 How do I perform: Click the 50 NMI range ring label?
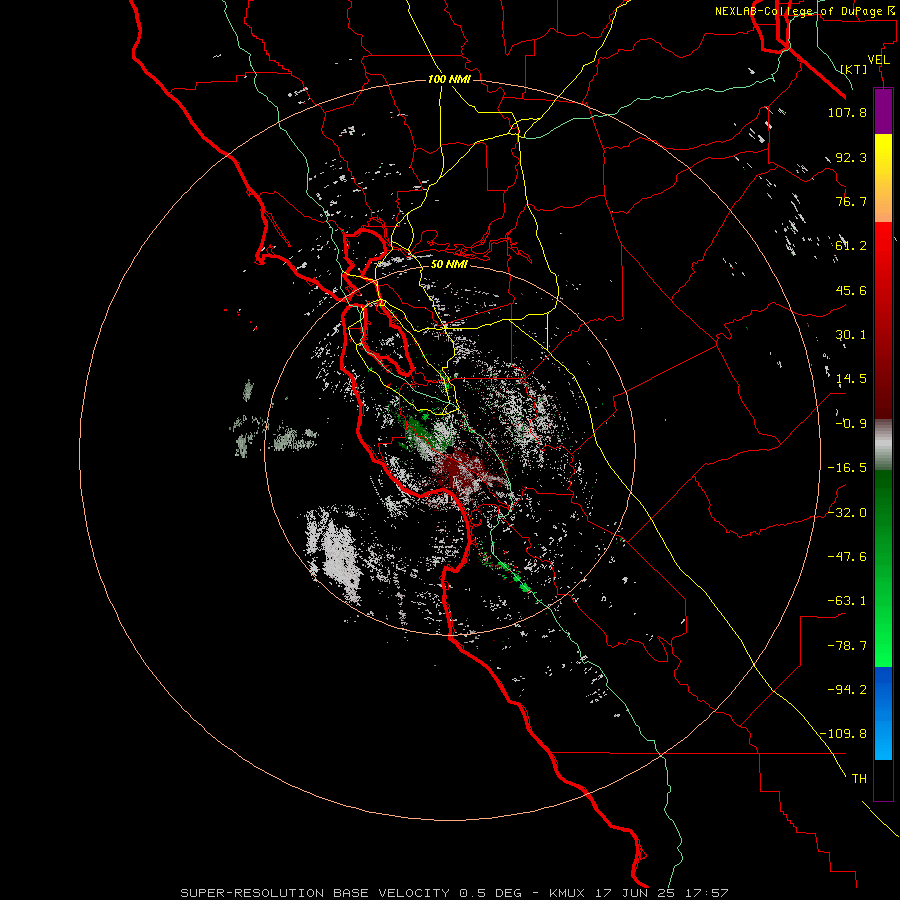(449, 264)
